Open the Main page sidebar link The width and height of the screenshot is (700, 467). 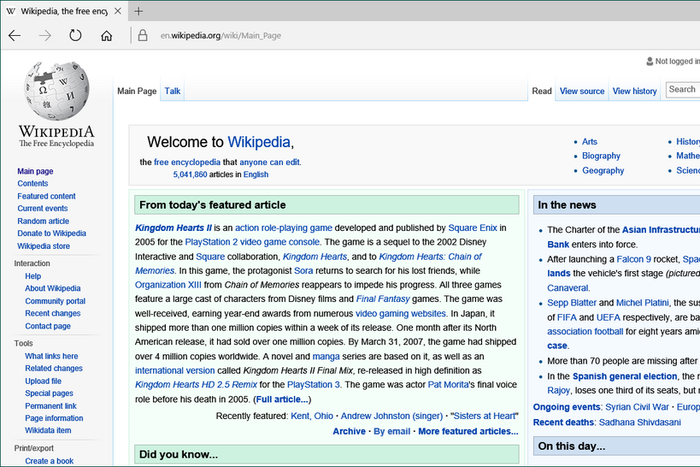pos(35,171)
